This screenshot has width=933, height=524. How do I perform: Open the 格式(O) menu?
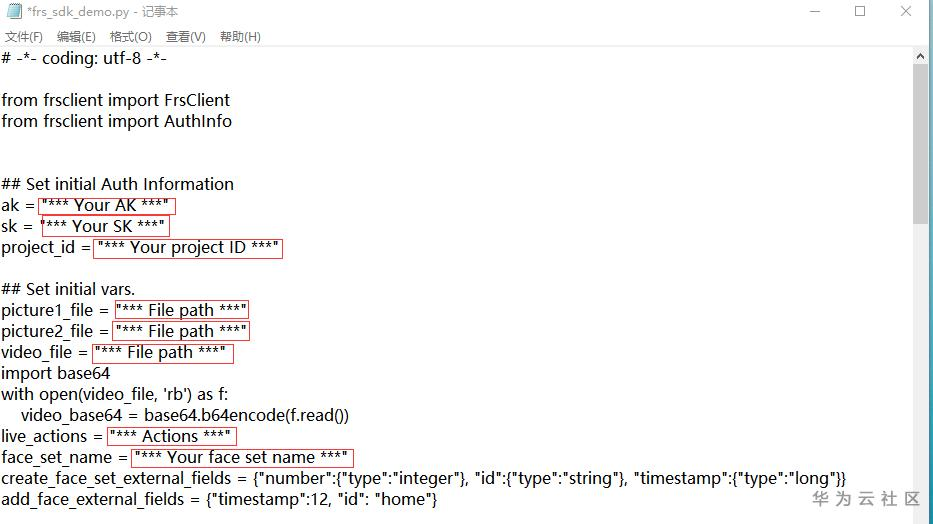tap(131, 37)
